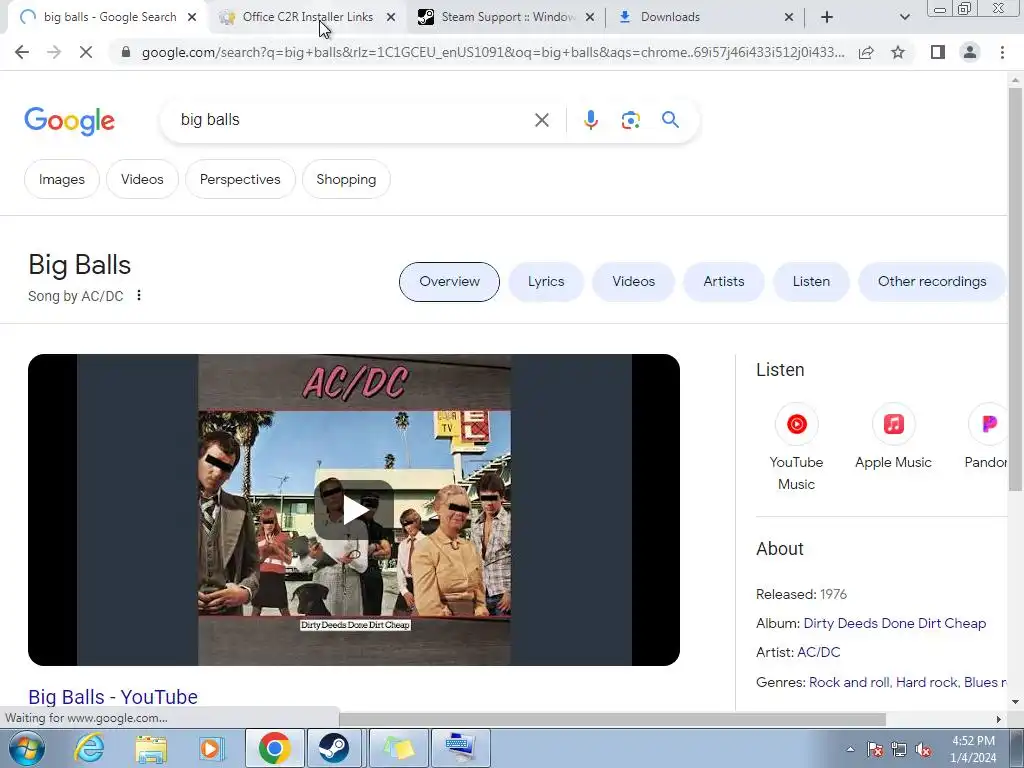Viewport: 1024px width, 768px height.
Task: Switch to the Steam Support tab
Action: coord(507,17)
